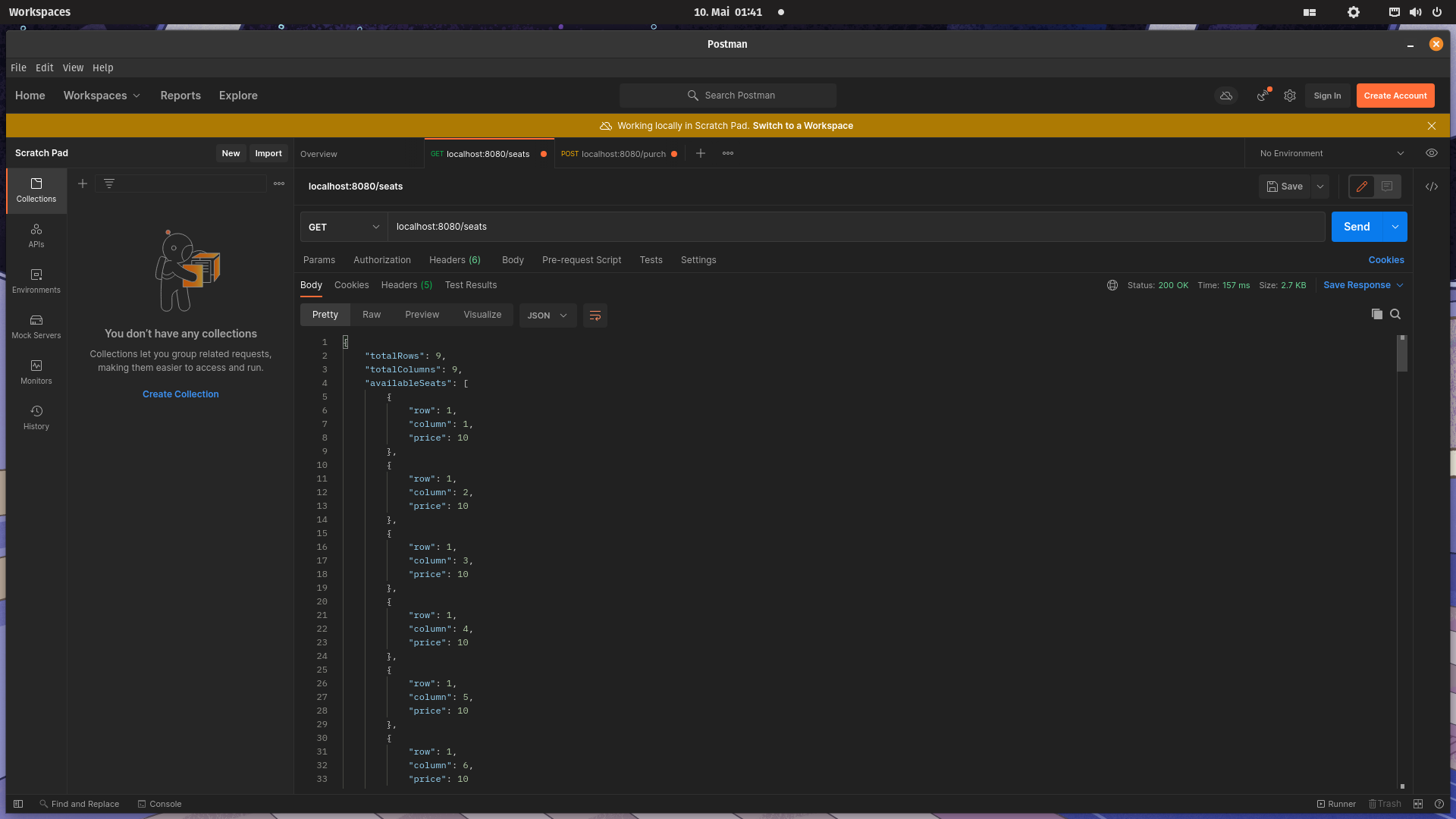The height and width of the screenshot is (819, 1456).
Task: Open the Monitors sidebar panel
Action: 36,372
